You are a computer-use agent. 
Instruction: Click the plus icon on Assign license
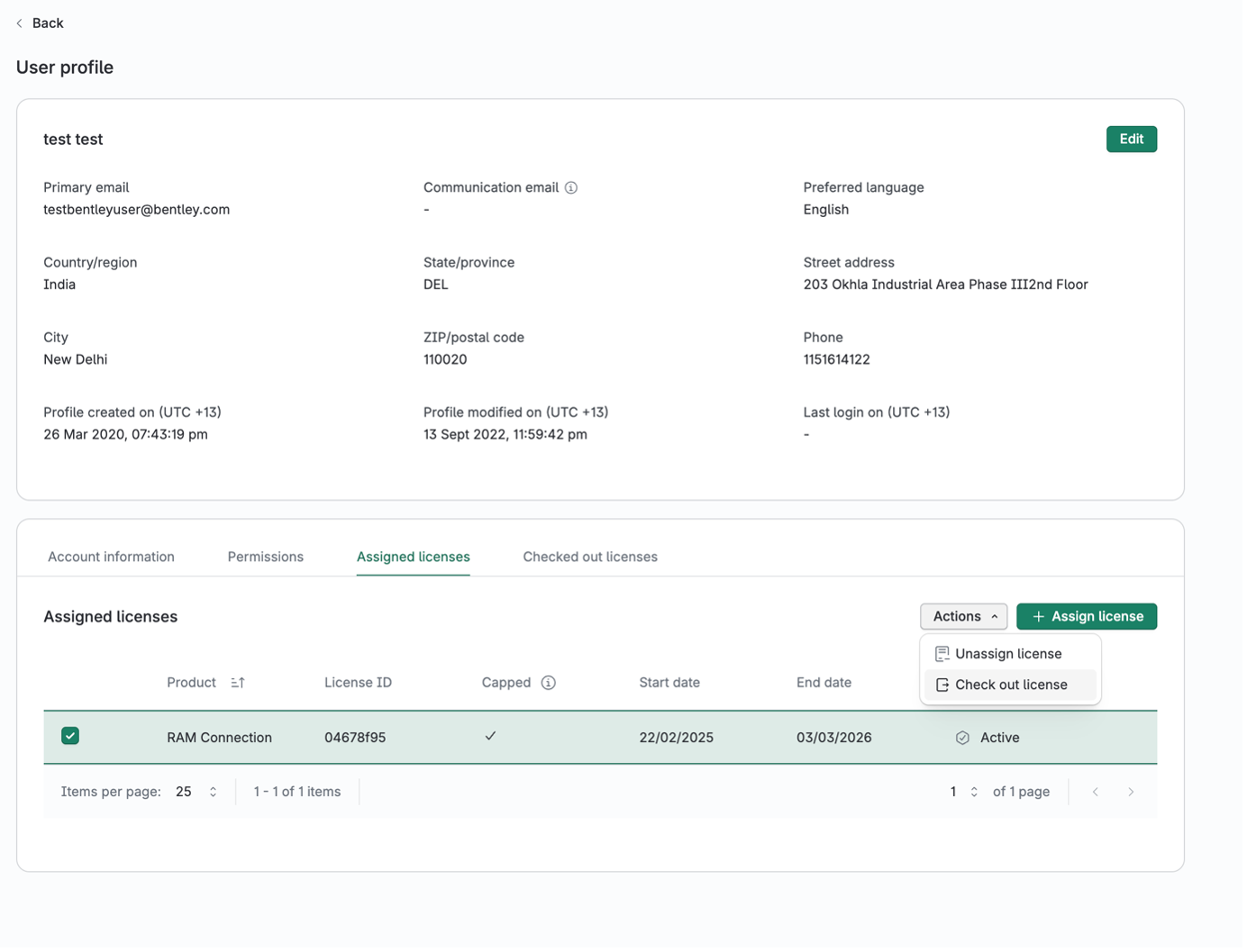(x=1038, y=617)
